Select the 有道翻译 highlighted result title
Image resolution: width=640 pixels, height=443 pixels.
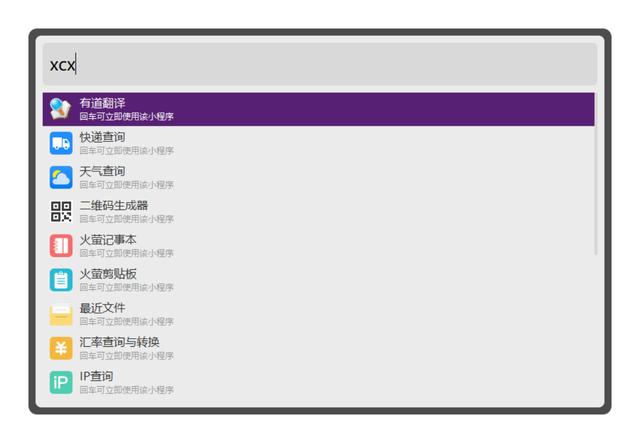(103, 103)
